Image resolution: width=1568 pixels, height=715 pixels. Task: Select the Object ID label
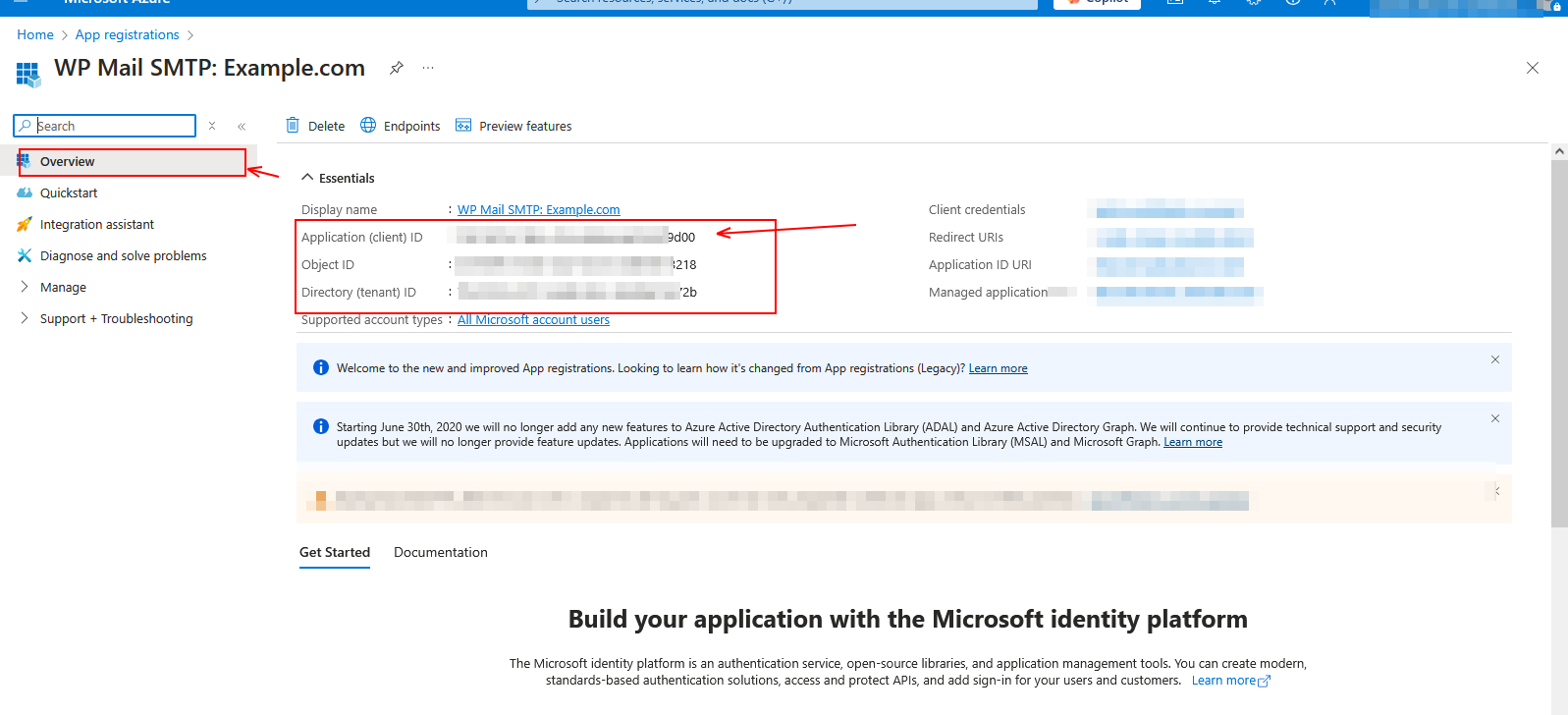tap(328, 265)
